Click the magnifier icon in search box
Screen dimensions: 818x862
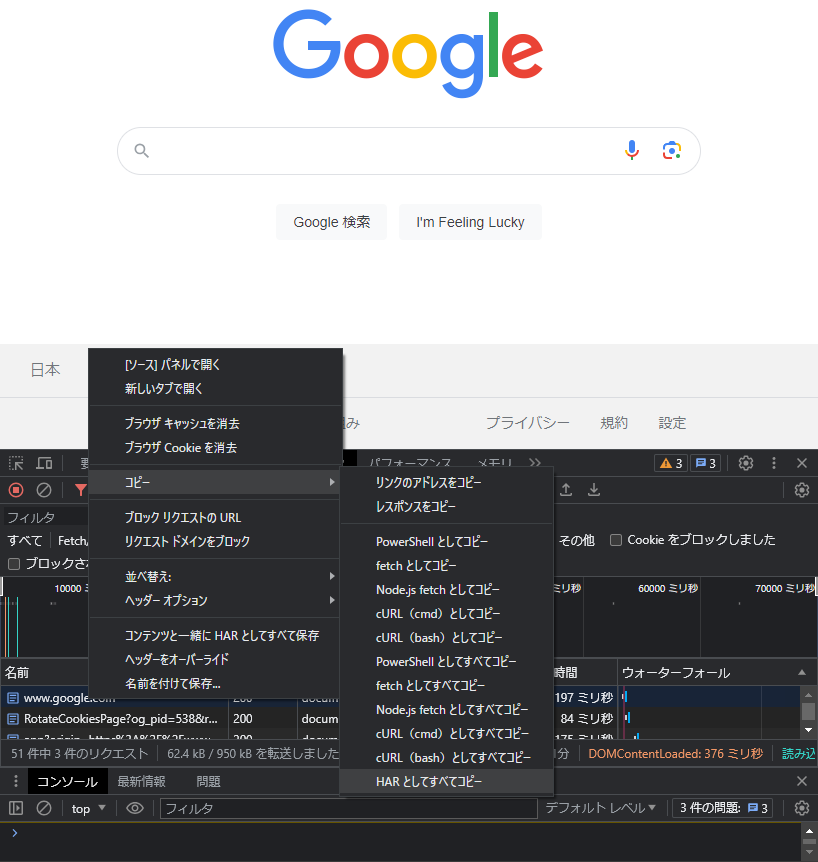pos(142,151)
